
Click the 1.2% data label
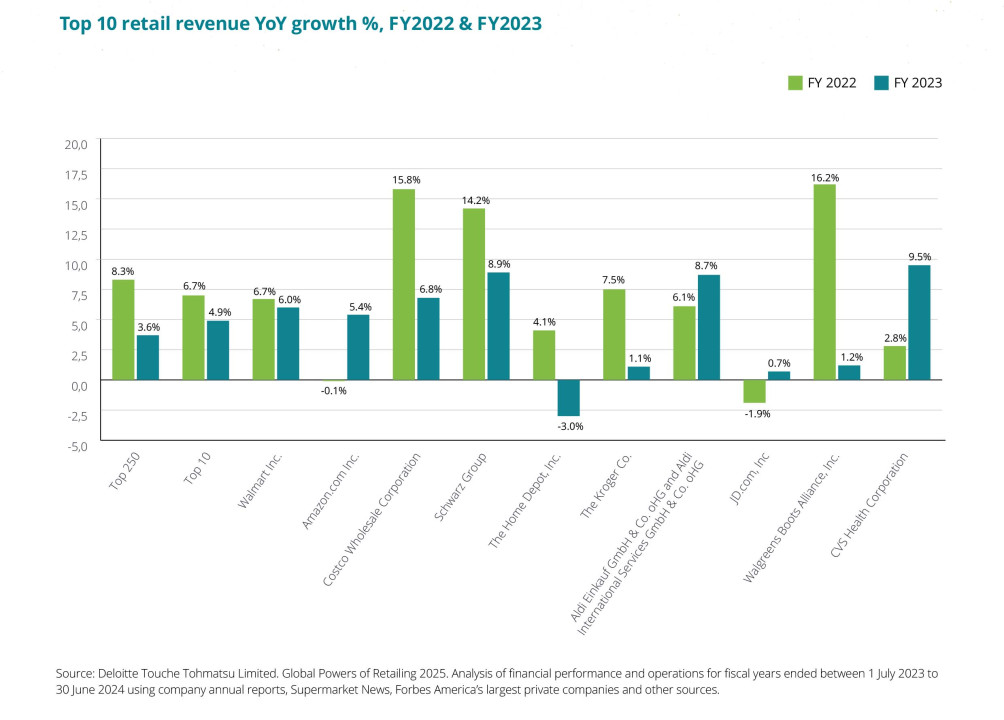click(x=852, y=357)
